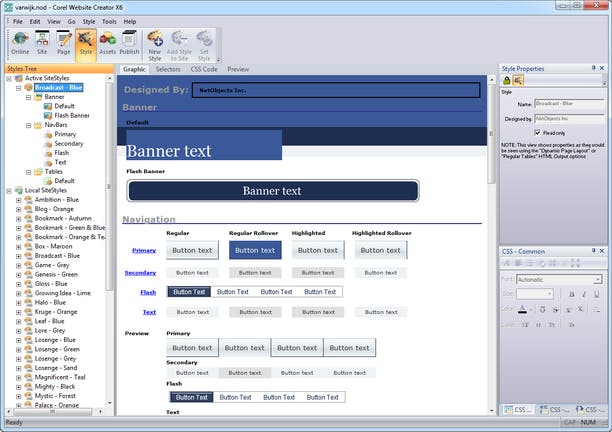Expand the Ambition - Blue style node
This screenshot has width=612, height=432.
[x=18, y=199]
